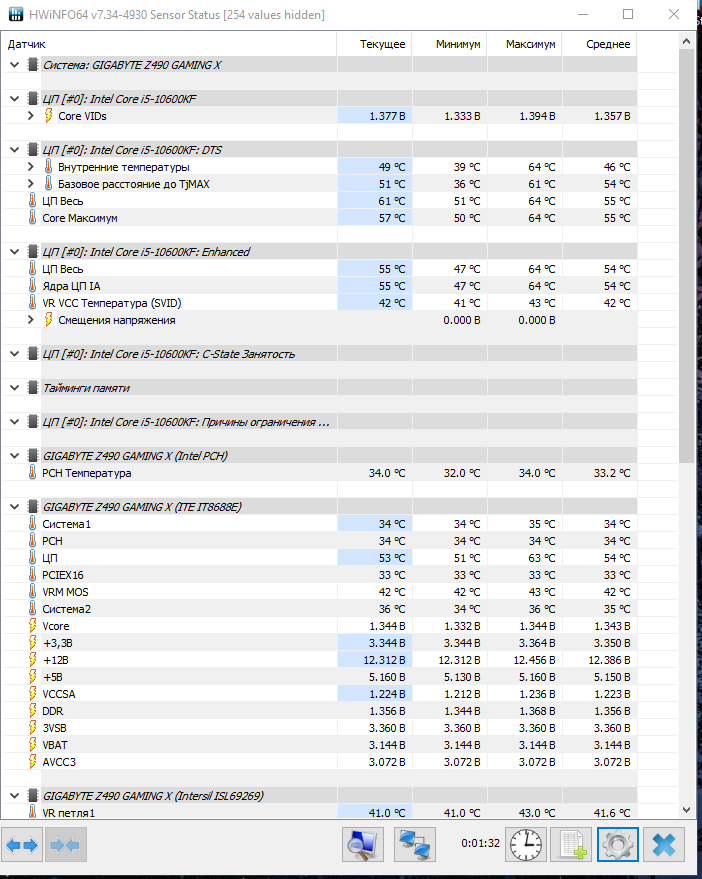
Task: Open the remote network computers icon
Action: point(414,845)
